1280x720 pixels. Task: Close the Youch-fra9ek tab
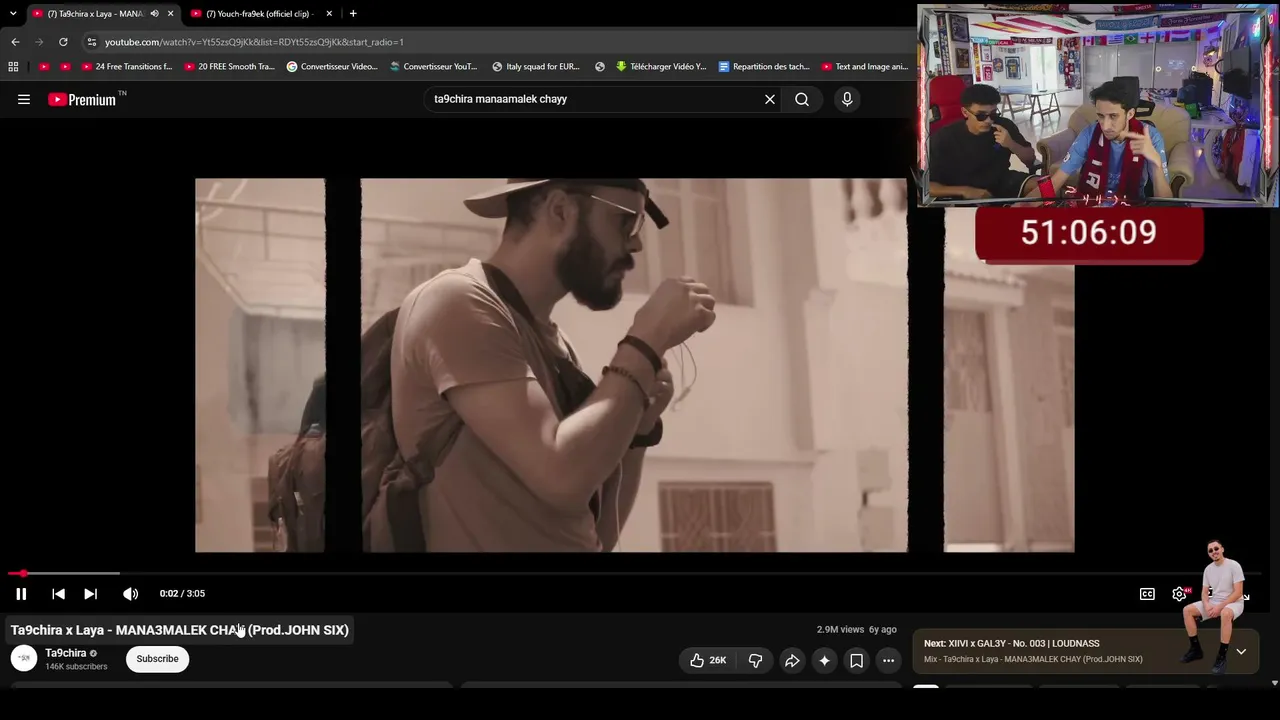(x=329, y=14)
